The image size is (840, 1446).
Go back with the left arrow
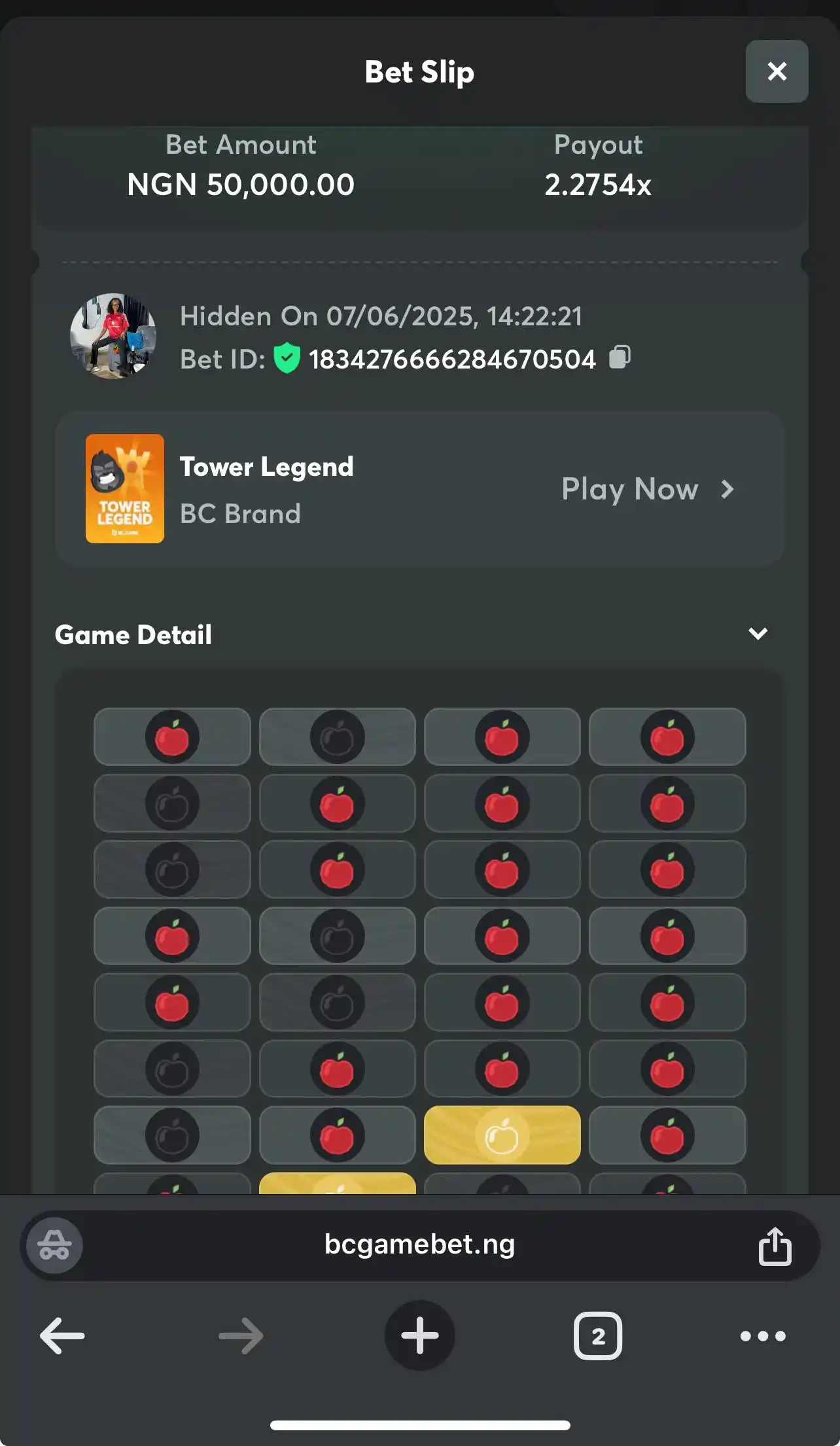tap(62, 1335)
